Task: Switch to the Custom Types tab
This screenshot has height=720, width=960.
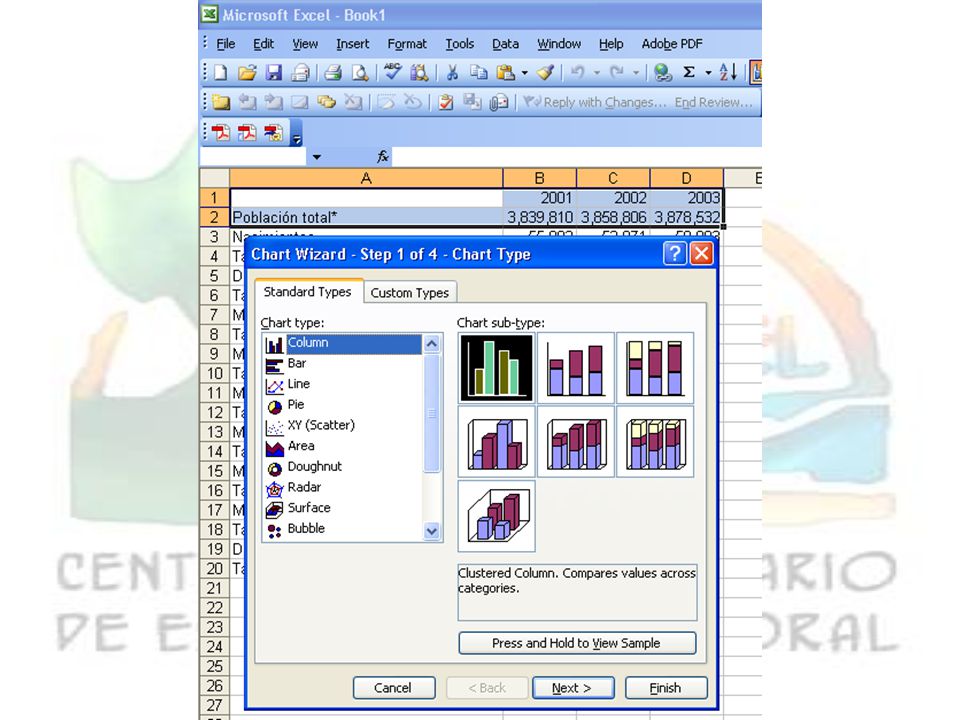Action: point(410,293)
